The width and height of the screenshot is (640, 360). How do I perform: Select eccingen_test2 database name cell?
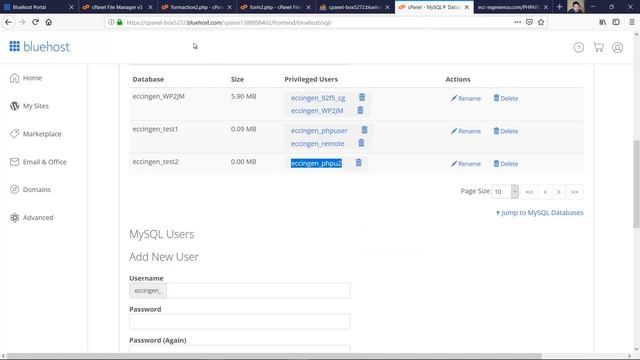click(x=155, y=162)
